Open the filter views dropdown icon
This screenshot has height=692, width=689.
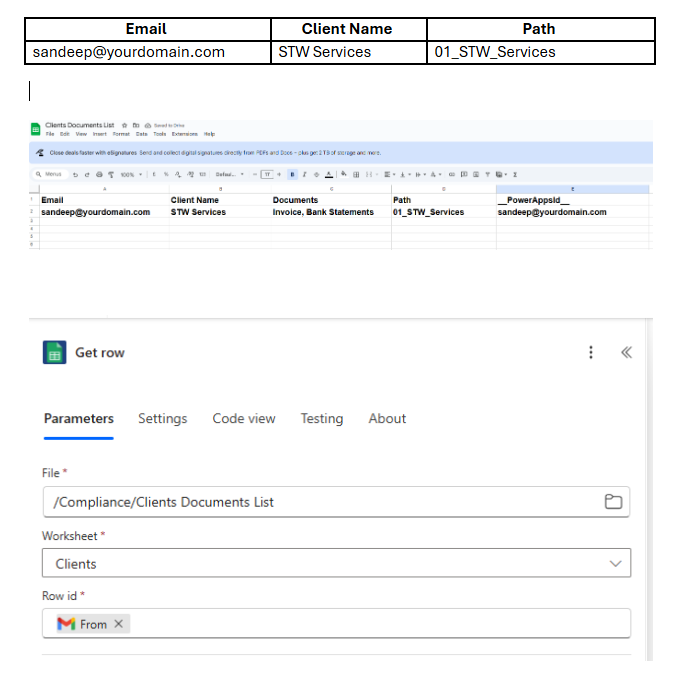501,175
